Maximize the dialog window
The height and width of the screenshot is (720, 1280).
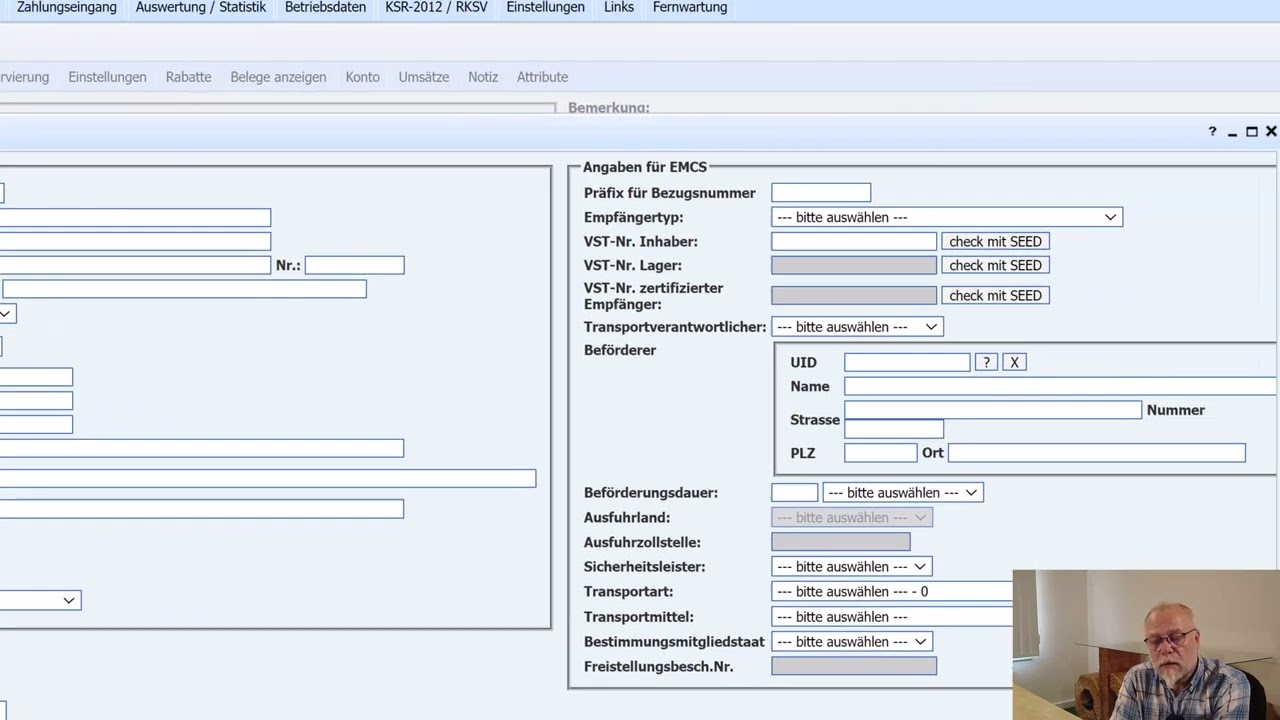point(1251,132)
